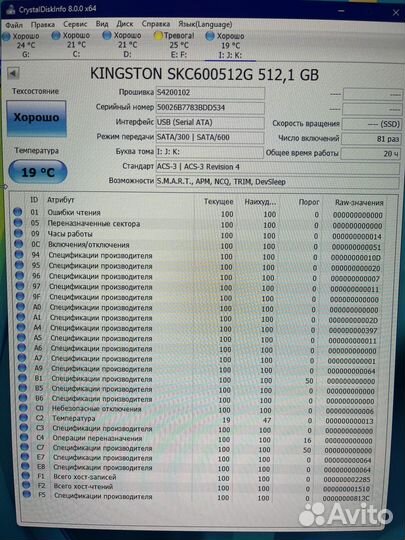
Task: Click the 19 °C temperature button
Action: click(x=38, y=172)
